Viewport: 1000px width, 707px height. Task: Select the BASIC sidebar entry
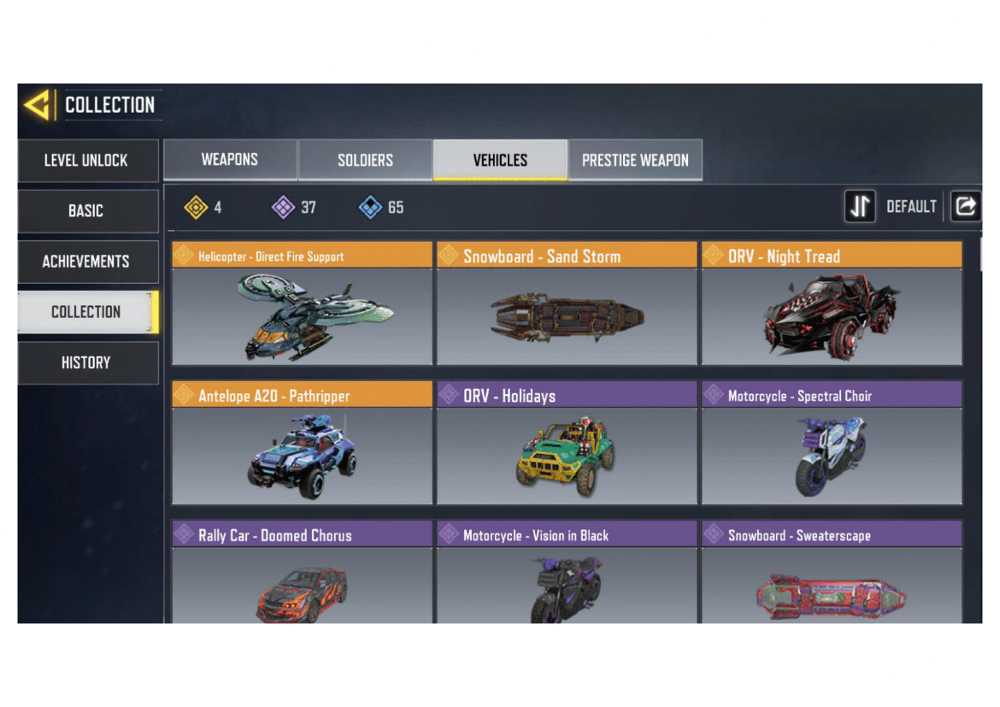[87, 211]
